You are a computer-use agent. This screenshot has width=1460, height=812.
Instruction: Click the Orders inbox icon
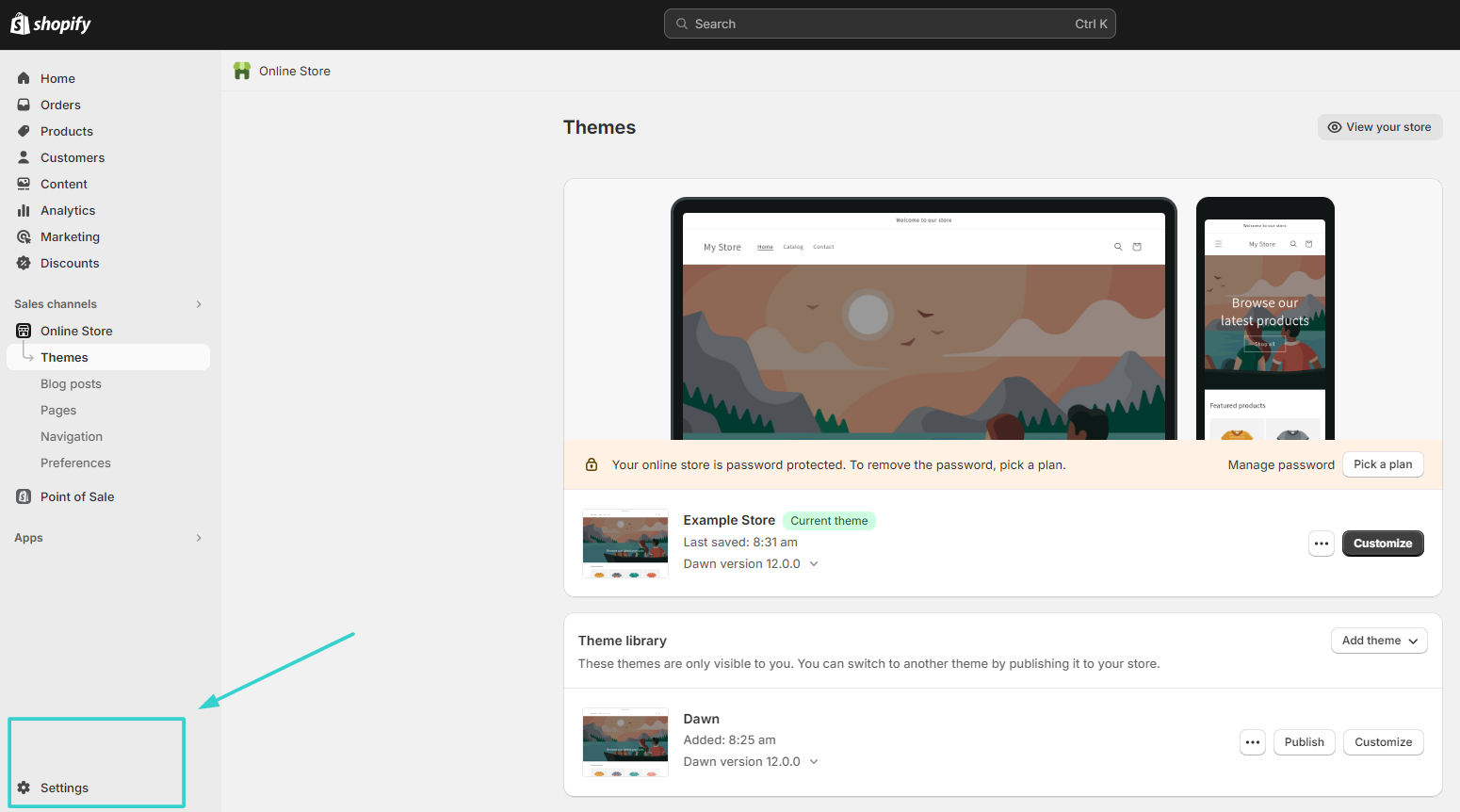click(24, 105)
